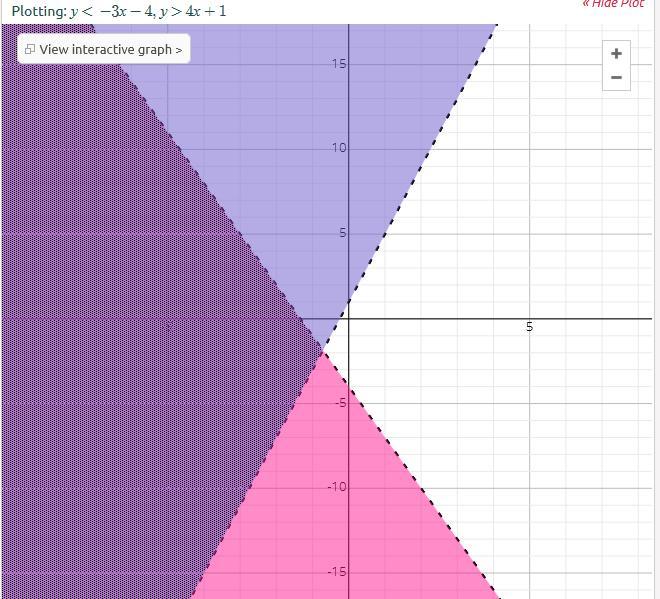Click the positive y-axis label 5

(x=343, y=233)
